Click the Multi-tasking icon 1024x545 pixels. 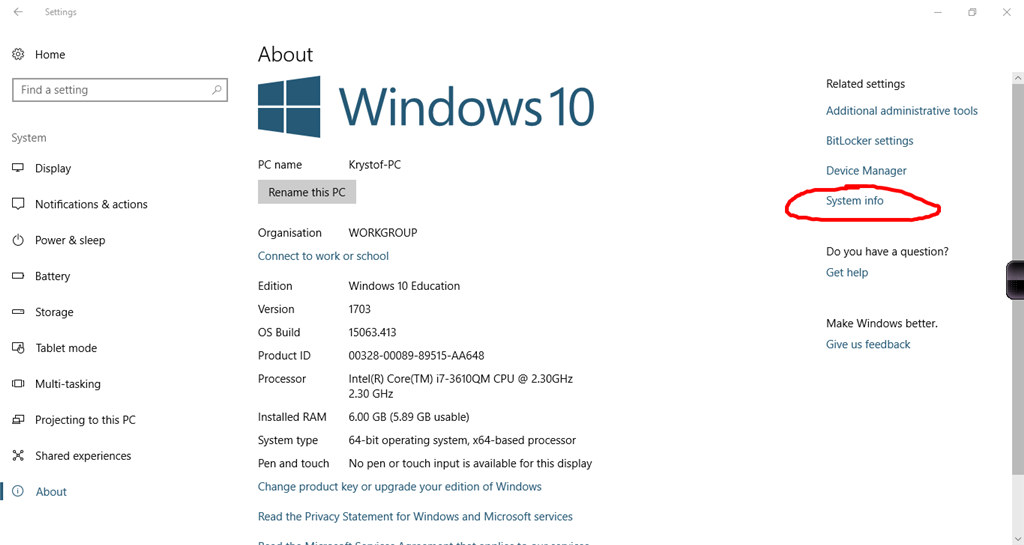click(18, 383)
